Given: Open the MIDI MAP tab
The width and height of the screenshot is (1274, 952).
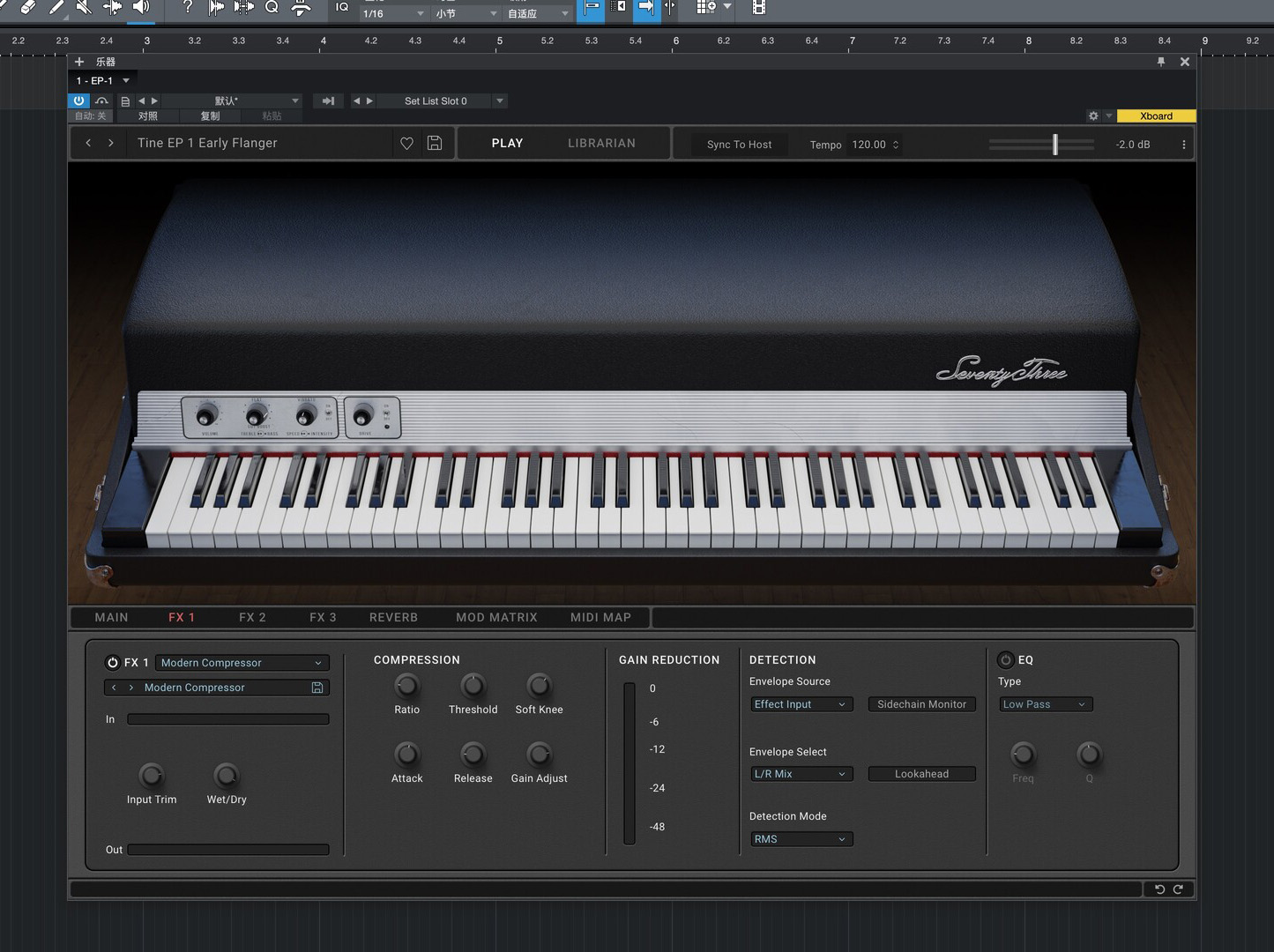Looking at the screenshot, I should pyautogui.click(x=600, y=617).
